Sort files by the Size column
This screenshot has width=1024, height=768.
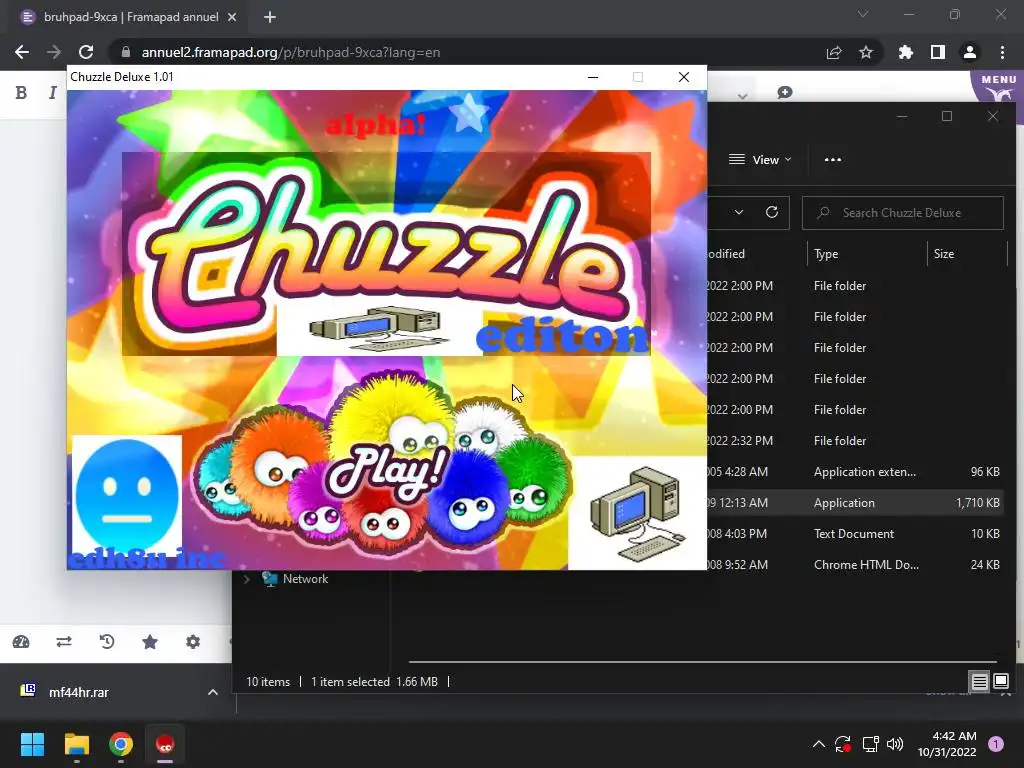coord(967,254)
